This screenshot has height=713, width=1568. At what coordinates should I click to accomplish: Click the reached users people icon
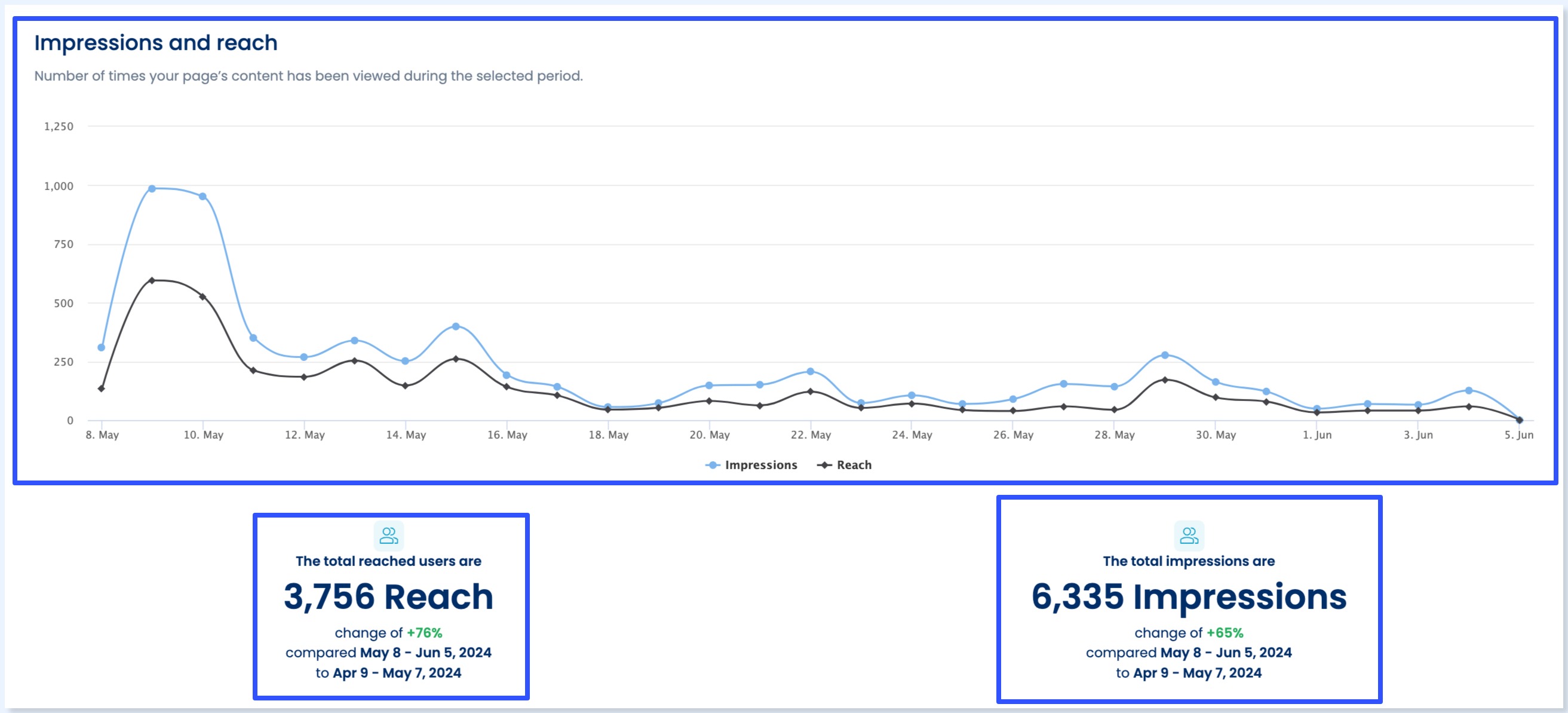click(389, 537)
